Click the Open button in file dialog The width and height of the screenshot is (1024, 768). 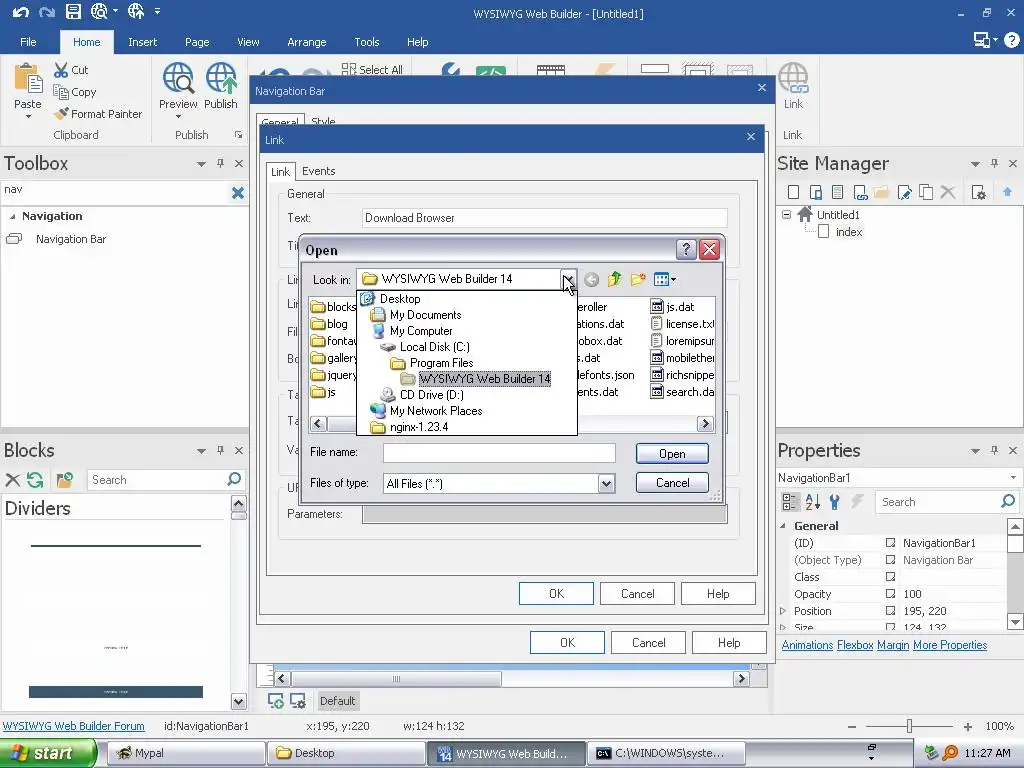(x=672, y=453)
